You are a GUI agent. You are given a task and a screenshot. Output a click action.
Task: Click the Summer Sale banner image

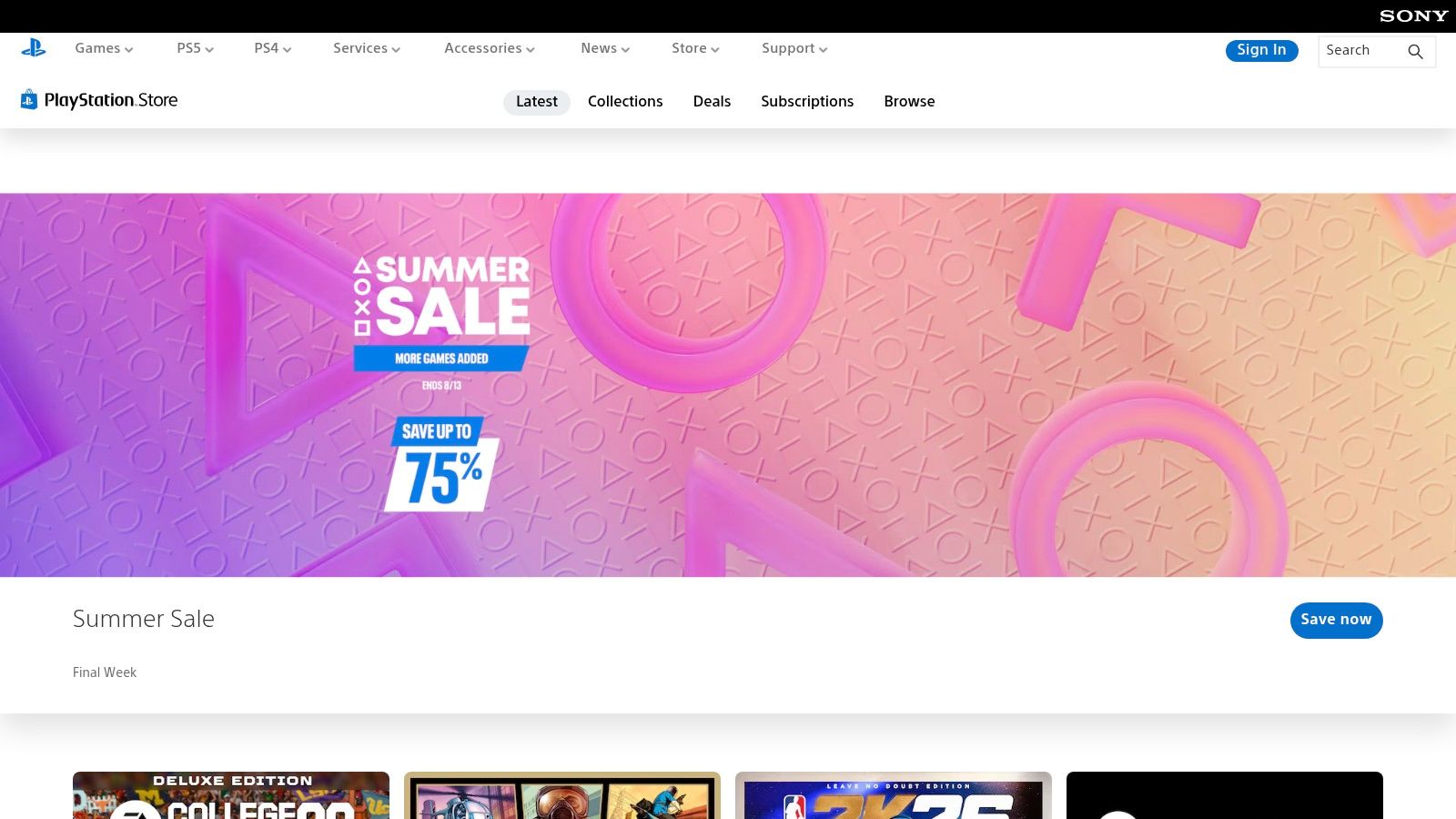pos(728,385)
